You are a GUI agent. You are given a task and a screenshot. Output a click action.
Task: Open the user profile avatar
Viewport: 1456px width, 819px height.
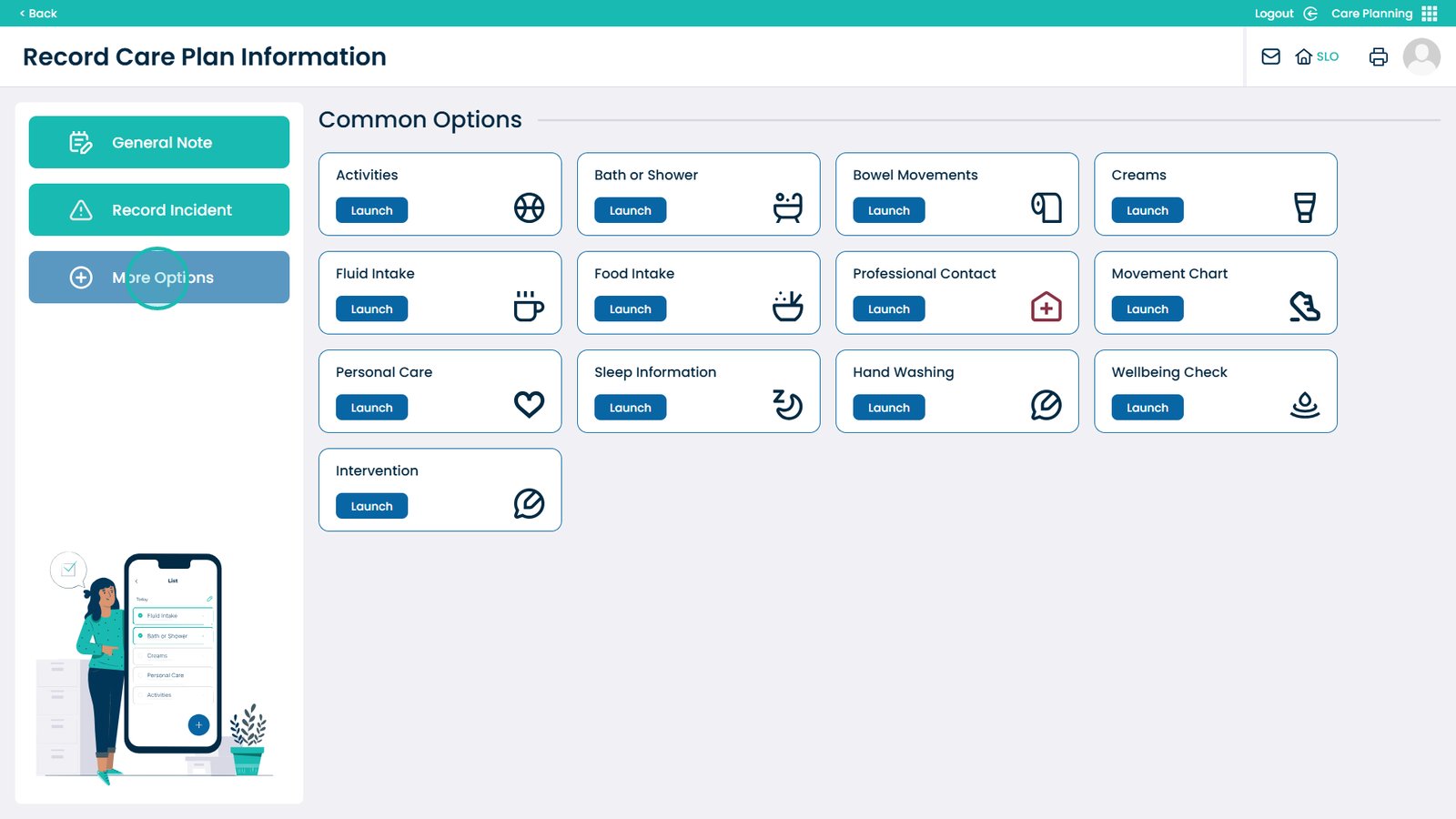point(1421,56)
